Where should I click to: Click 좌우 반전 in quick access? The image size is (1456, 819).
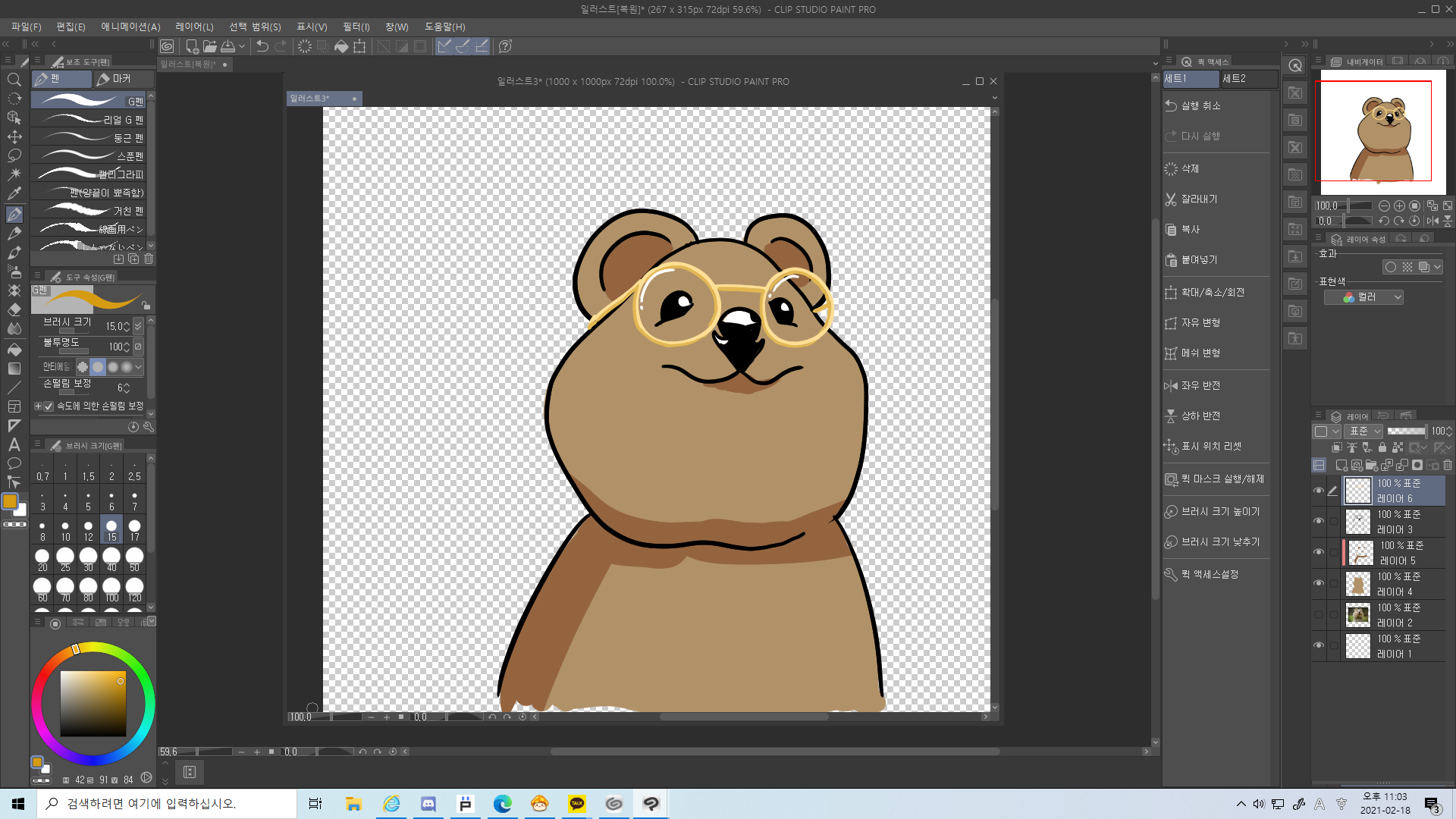(x=1200, y=385)
